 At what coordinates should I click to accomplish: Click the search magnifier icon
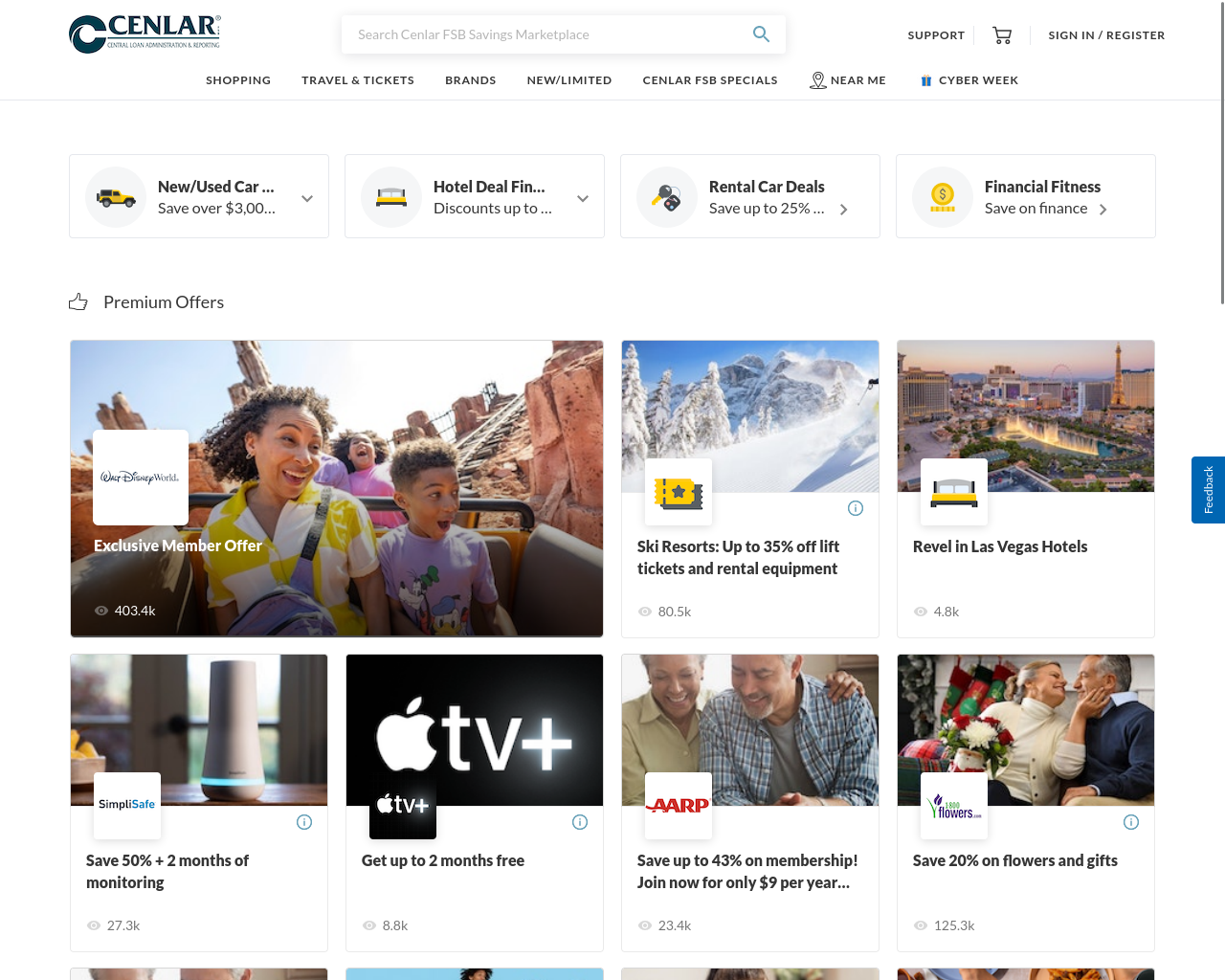[761, 34]
